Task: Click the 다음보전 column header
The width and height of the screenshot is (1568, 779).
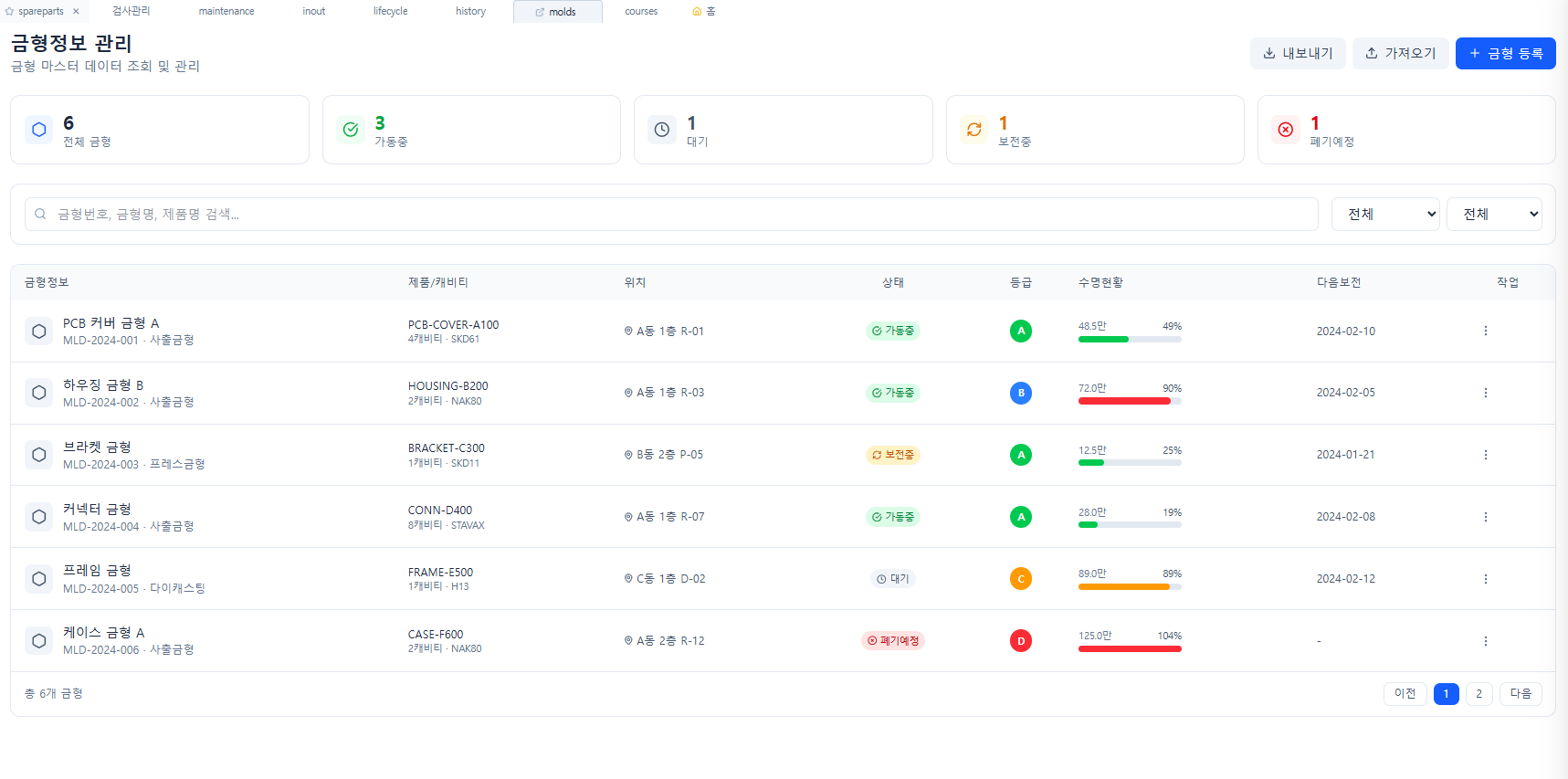Action: [1338, 283]
